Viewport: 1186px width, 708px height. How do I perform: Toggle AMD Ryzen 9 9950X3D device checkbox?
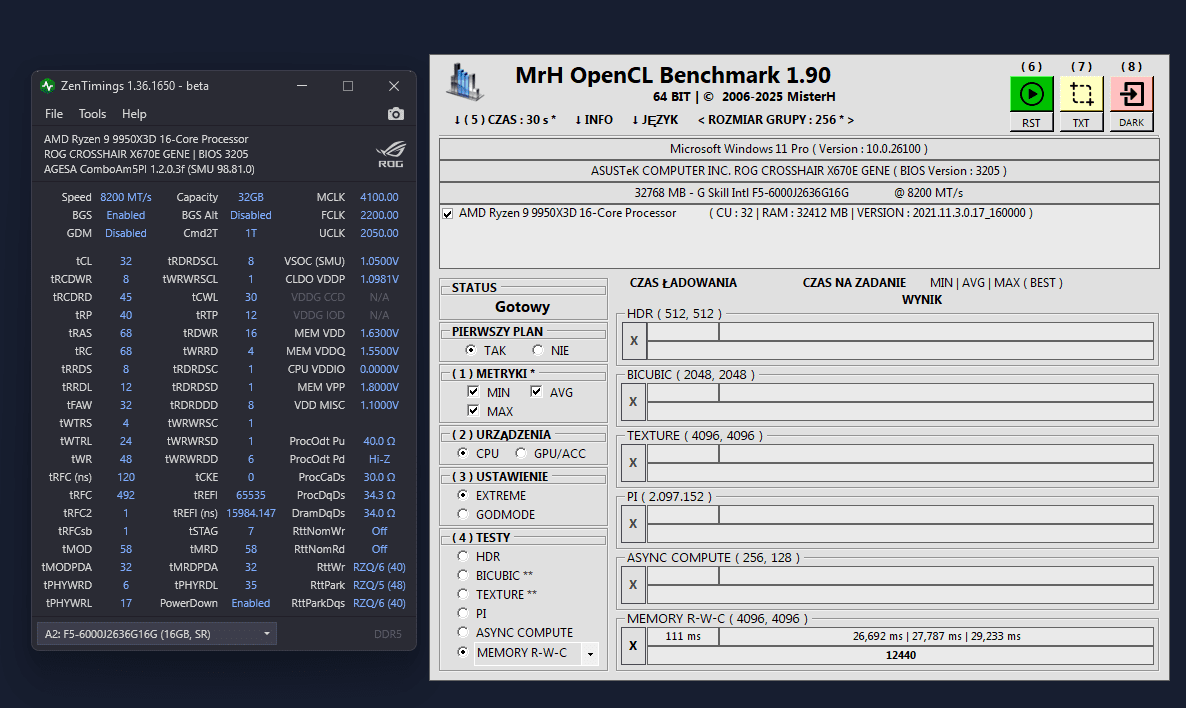point(448,214)
